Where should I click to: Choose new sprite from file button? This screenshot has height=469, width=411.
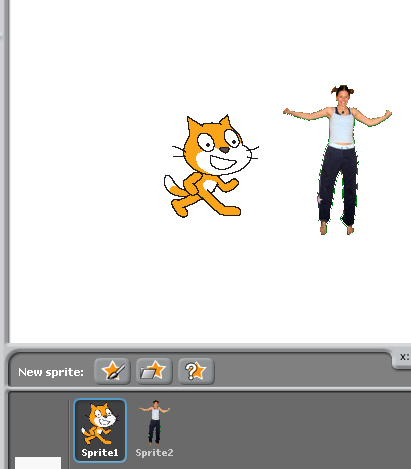coord(154,371)
